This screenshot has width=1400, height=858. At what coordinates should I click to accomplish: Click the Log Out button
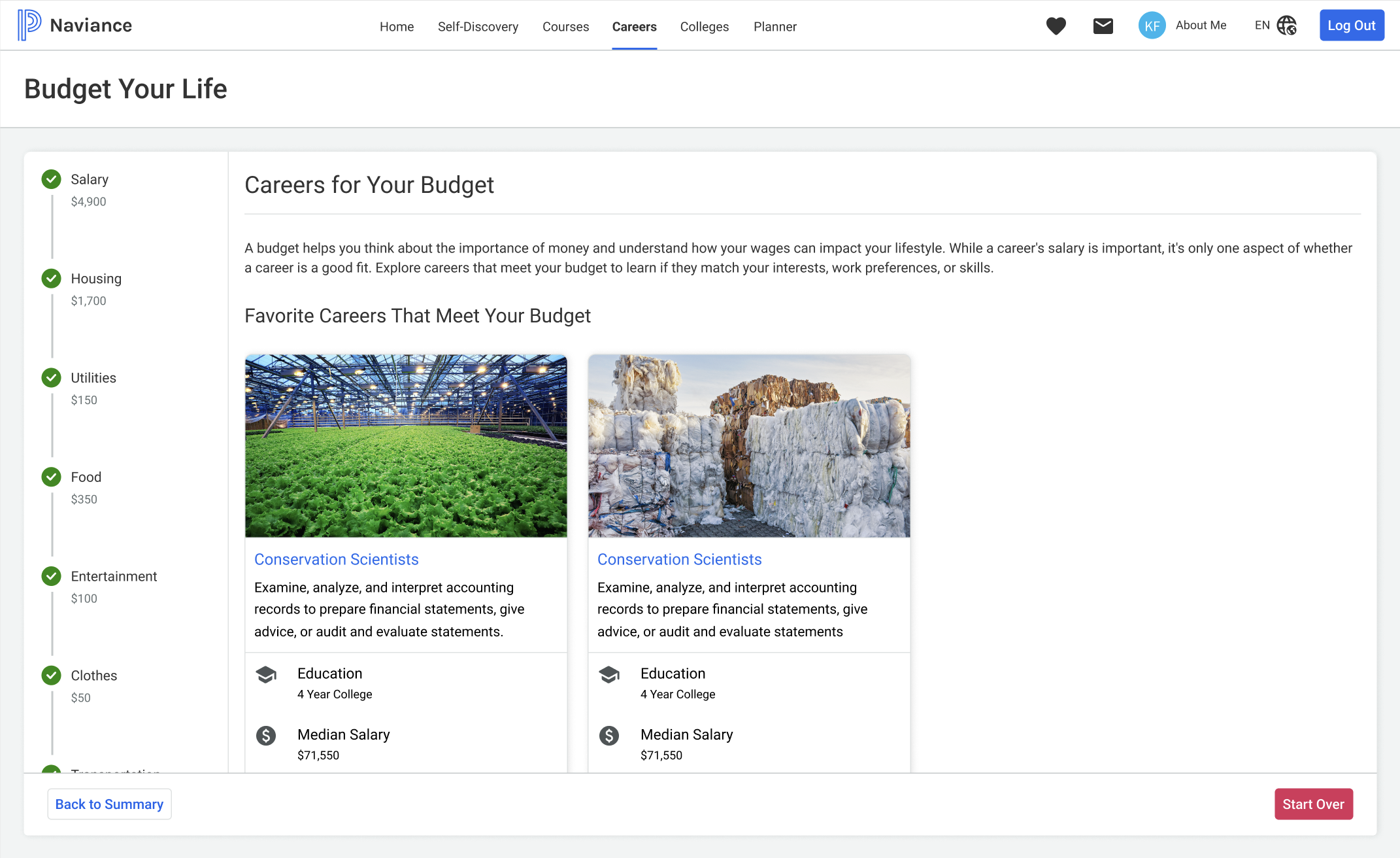1351,26
